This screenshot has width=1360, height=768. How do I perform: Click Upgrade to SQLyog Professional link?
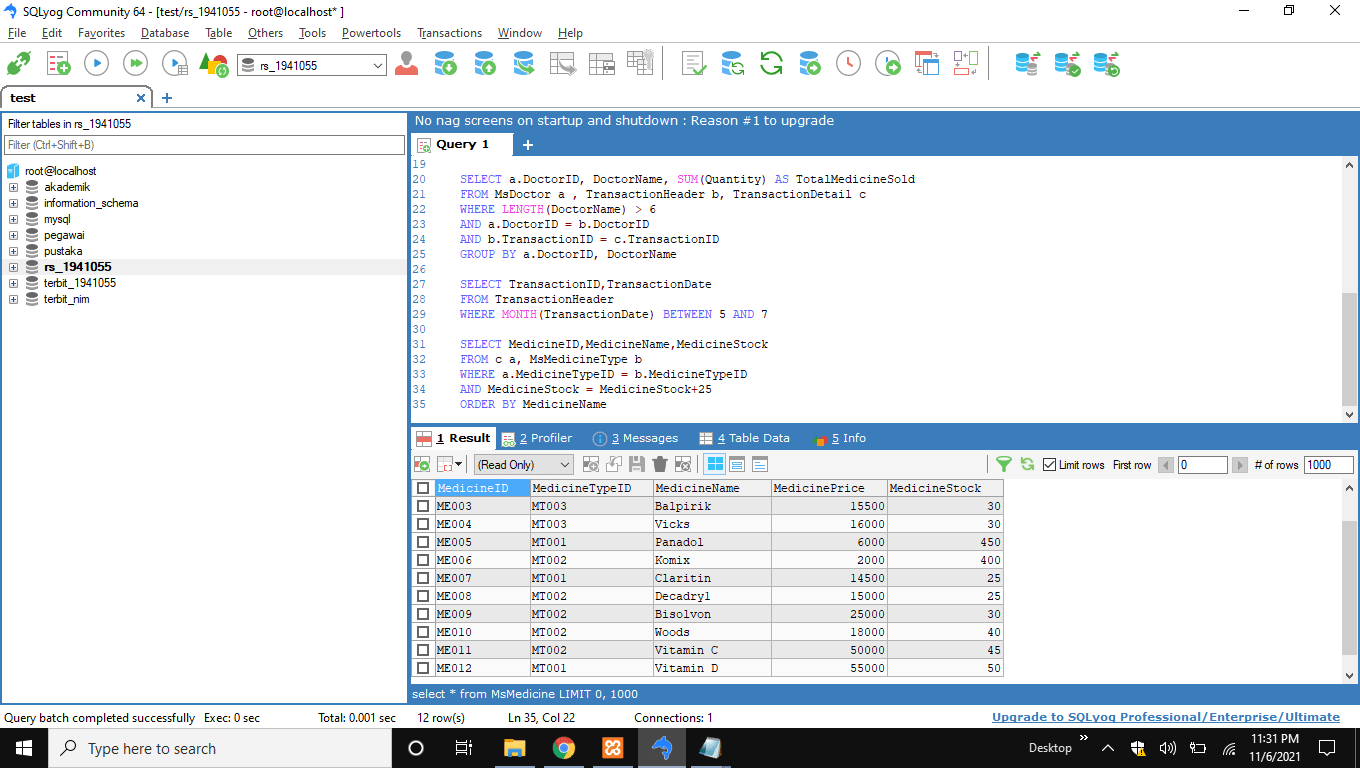coord(1165,717)
